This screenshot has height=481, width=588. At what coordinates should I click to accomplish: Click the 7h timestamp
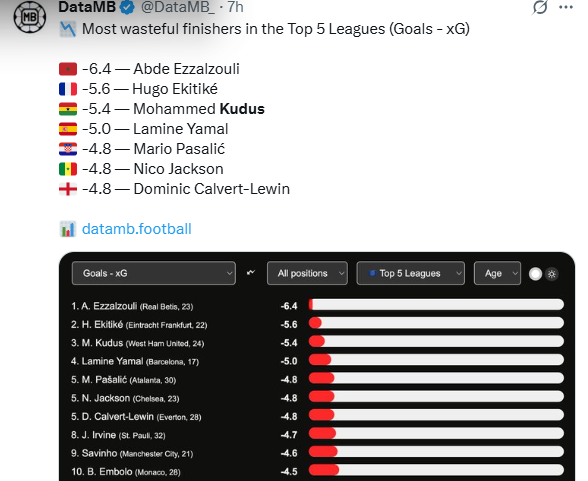point(236,7)
